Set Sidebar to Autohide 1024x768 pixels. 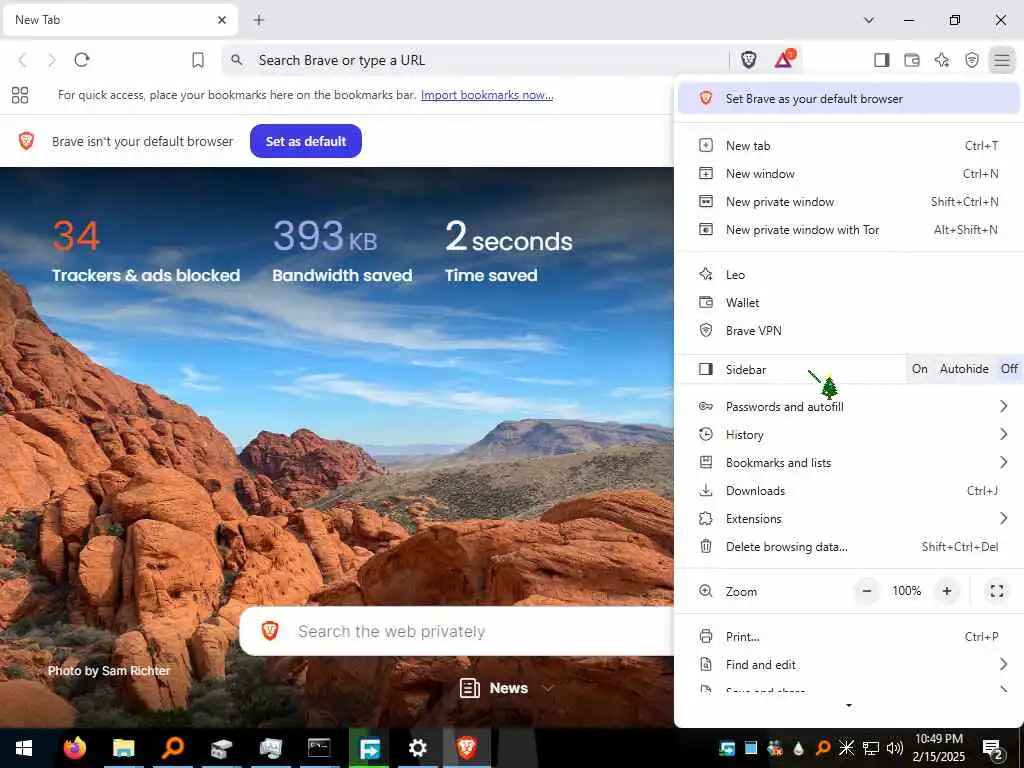(964, 369)
